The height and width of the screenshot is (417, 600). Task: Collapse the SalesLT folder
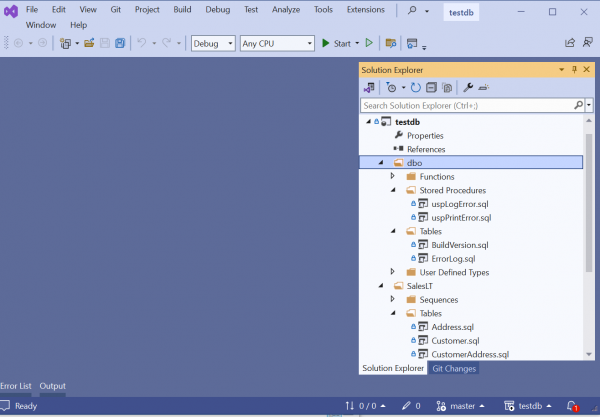point(381,285)
